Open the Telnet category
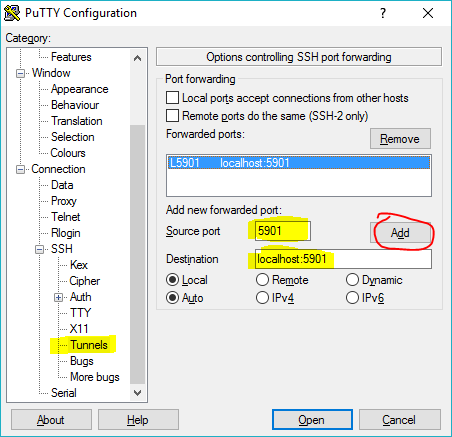Screen dimensions: 452x437 (x=65, y=217)
